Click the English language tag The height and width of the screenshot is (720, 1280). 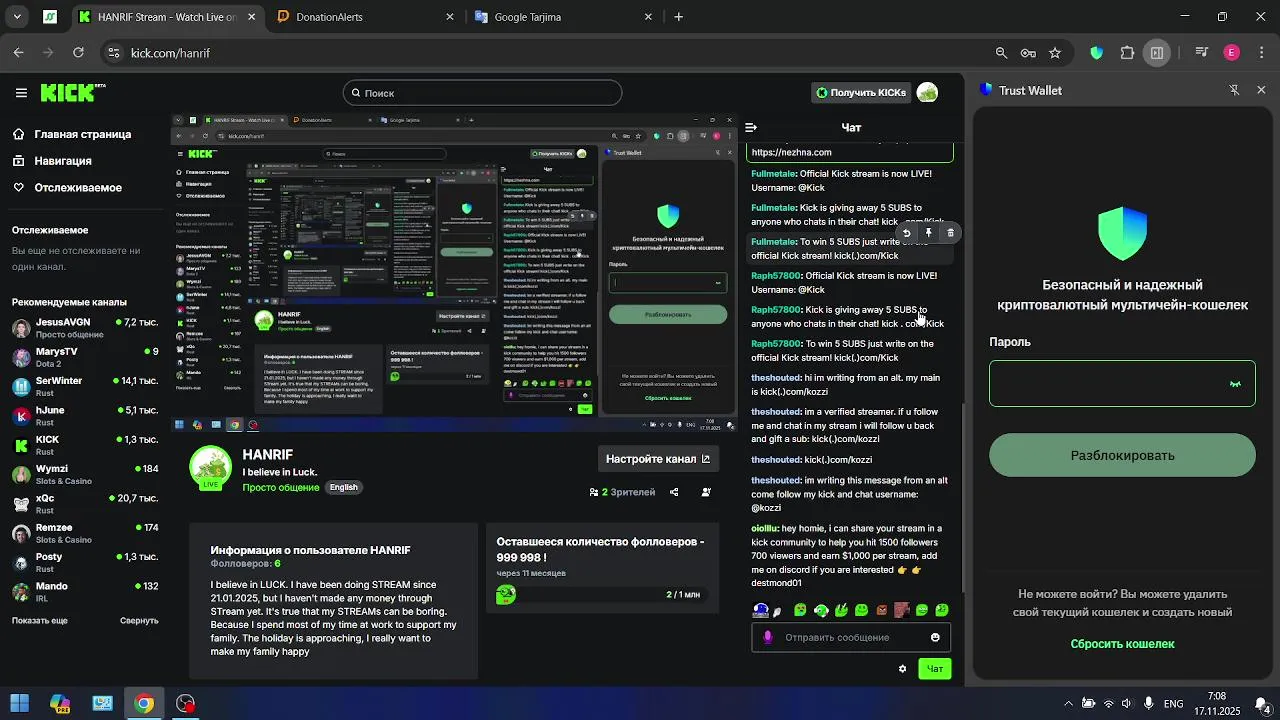344,488
